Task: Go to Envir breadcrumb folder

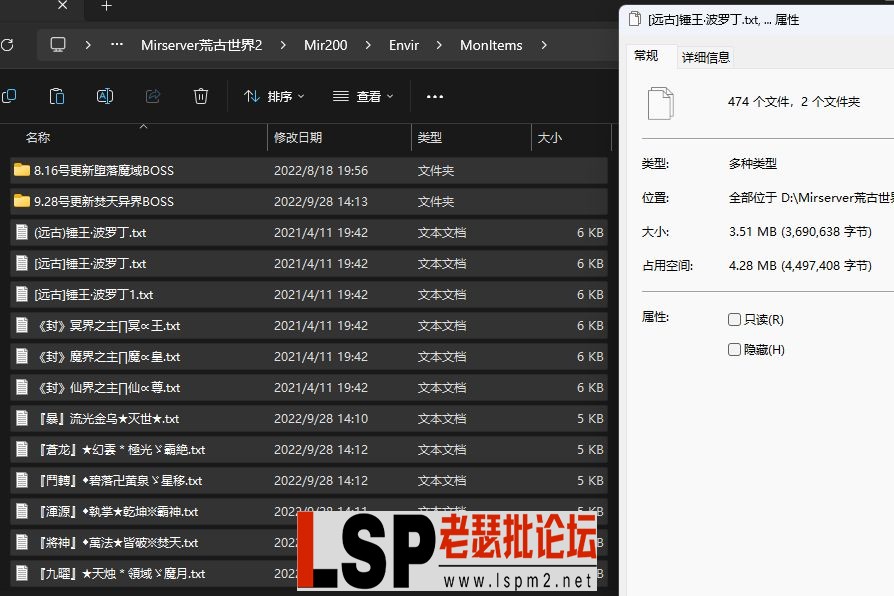Action: (x=404, y=45)
